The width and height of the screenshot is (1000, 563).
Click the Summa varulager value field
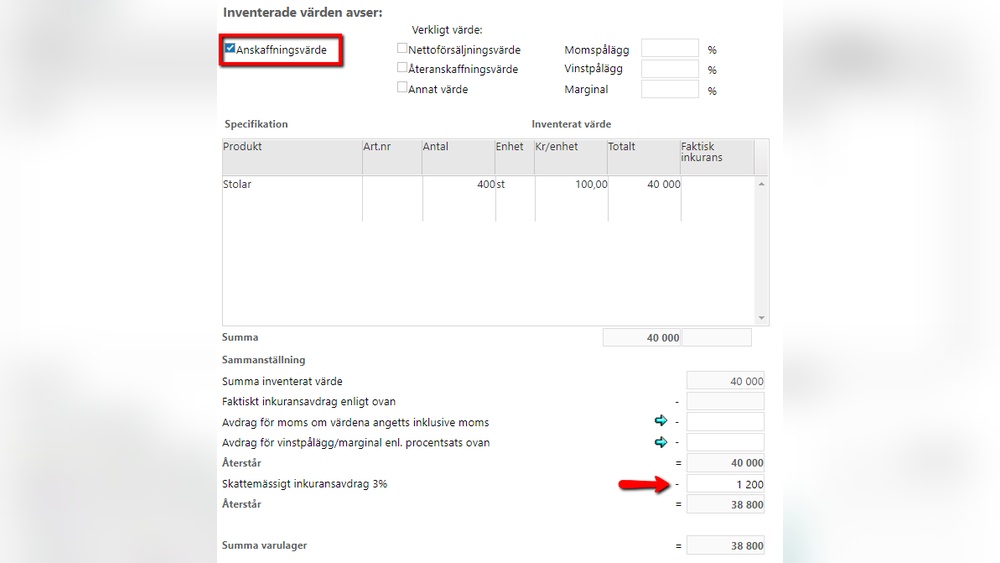click(725, 546)
